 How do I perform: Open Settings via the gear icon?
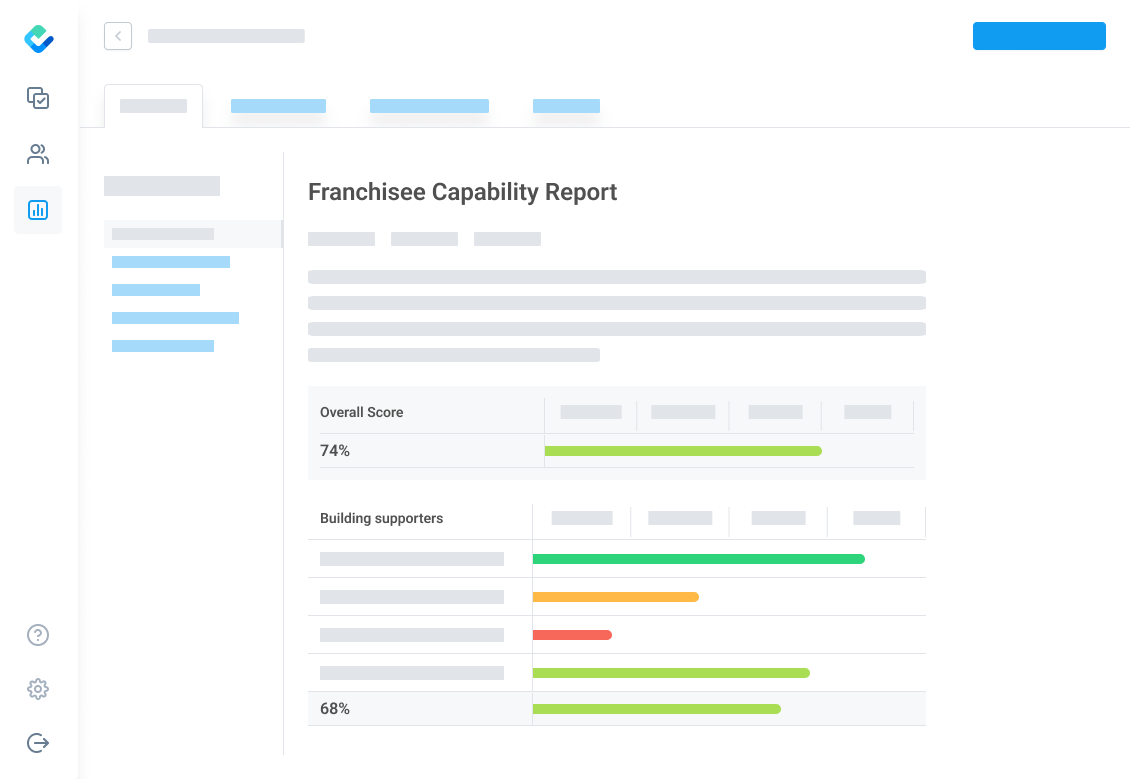click(38, 689)
